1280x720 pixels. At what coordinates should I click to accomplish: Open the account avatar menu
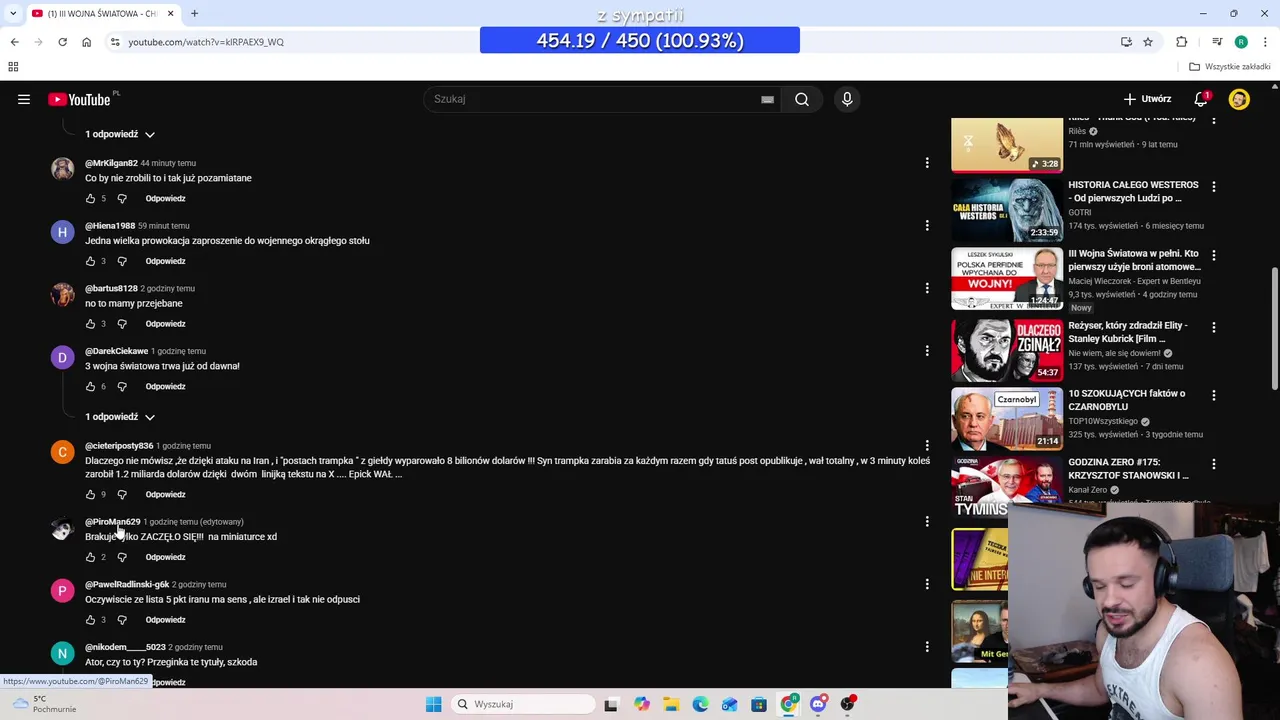point(1239,99)
